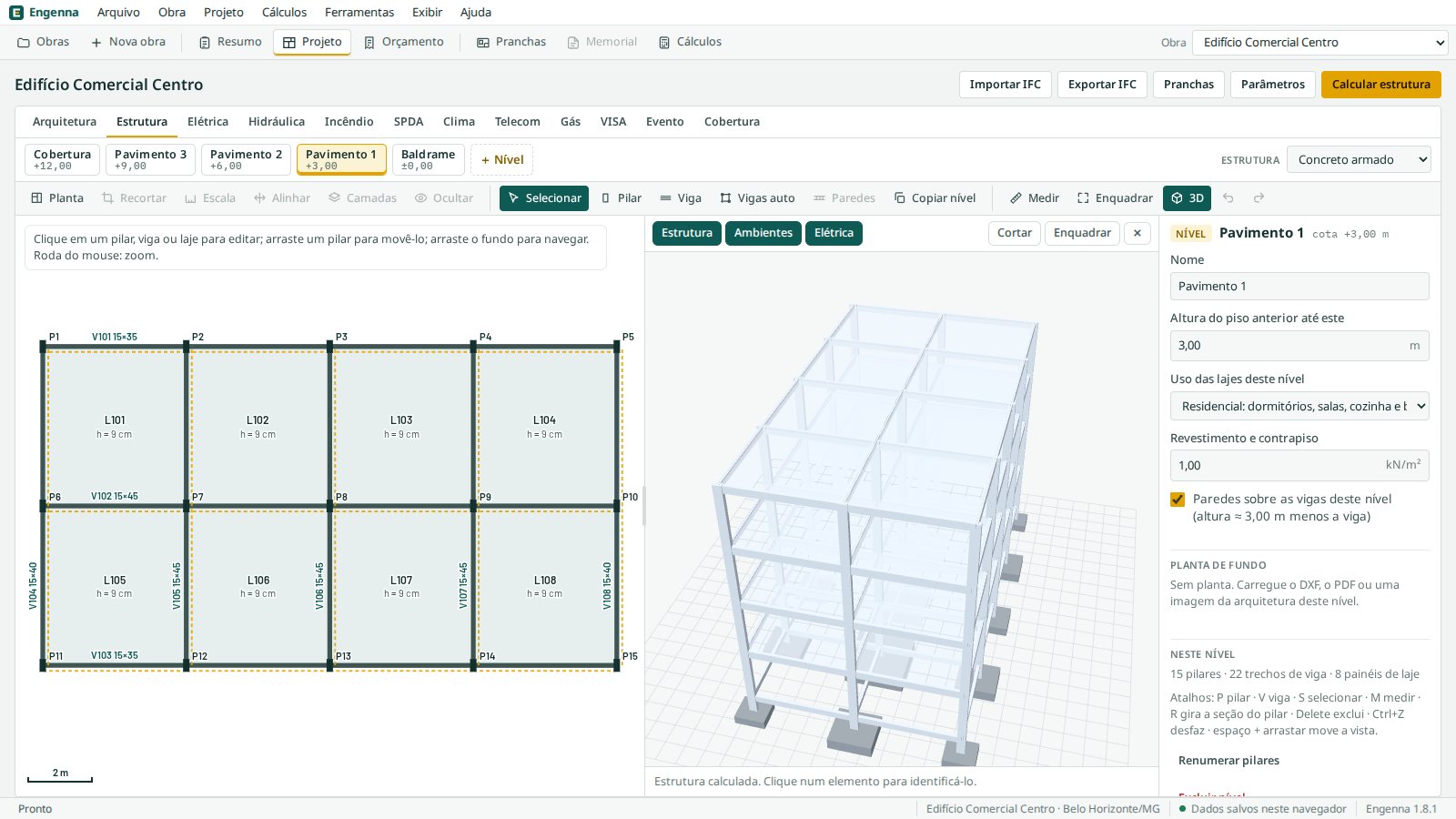Select the Pavimento 2 level tab
This screenshot has height=819, width=1456.
pyautogui.click(x=246, y=159)
